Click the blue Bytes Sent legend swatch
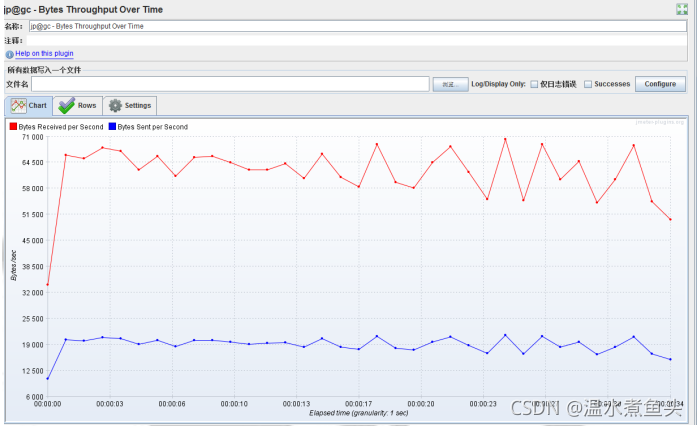The image size is (697, 426). click(112, 127)
